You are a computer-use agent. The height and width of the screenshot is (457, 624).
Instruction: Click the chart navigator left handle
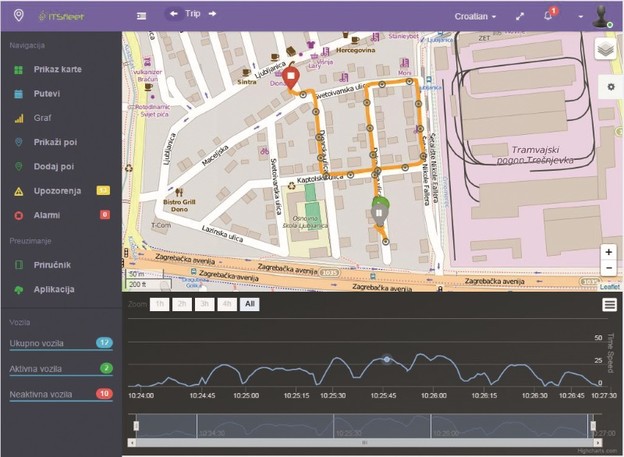click(135, 427)
